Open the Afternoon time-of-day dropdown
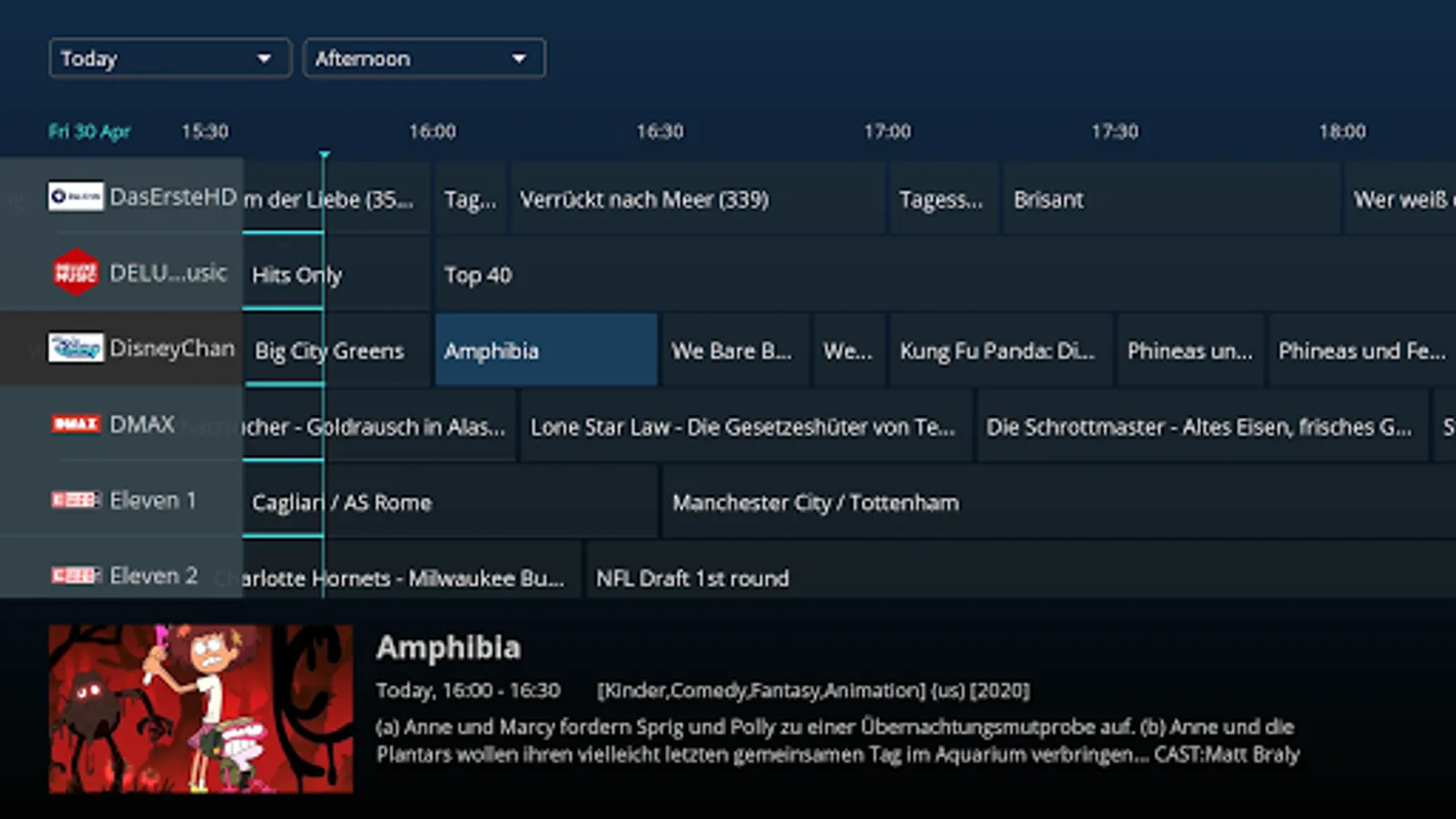 pyautogui.click(x=424, y=58)
